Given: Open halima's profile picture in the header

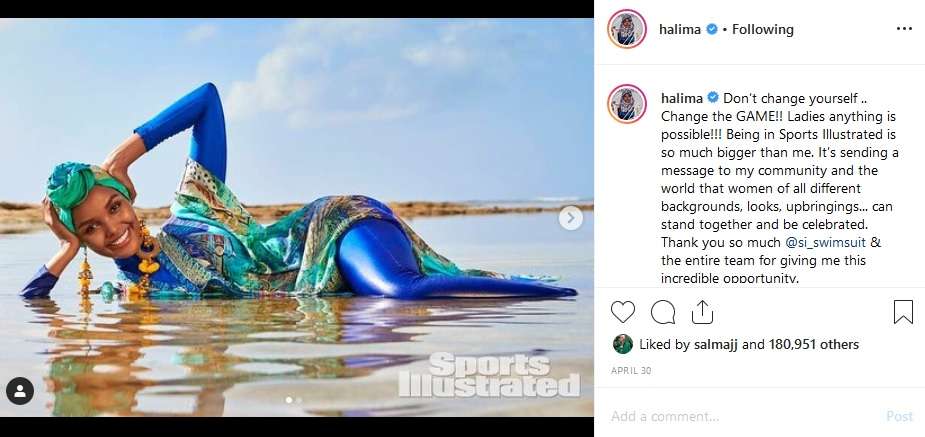Looking at the screenshot, I should pyautogui.click(x=626, y=29).
